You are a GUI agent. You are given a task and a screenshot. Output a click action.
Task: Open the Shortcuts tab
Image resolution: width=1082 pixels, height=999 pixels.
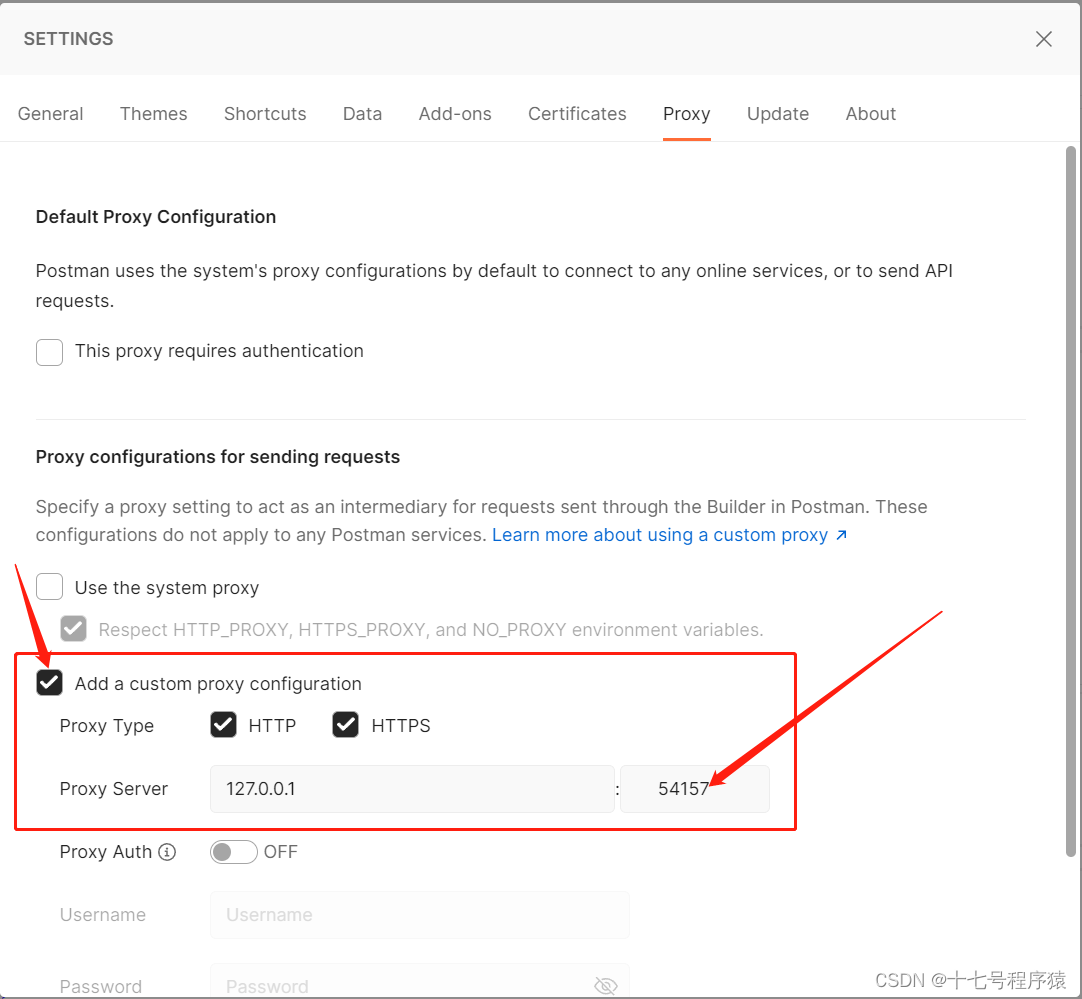tap(265, 114)
